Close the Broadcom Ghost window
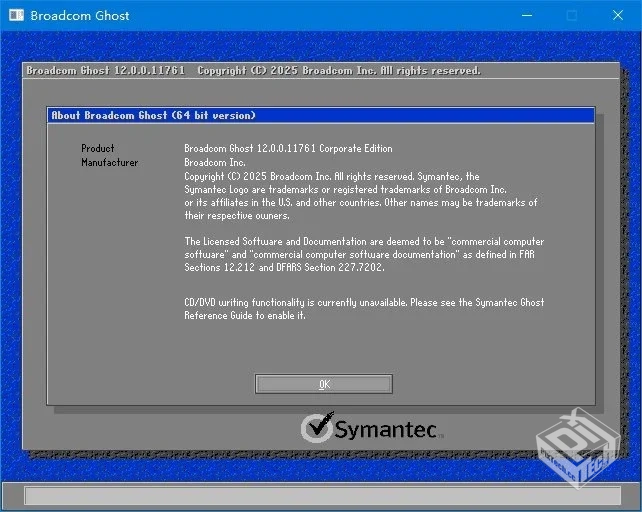This screenshot has width=642, height=512. tap(618, 16)
